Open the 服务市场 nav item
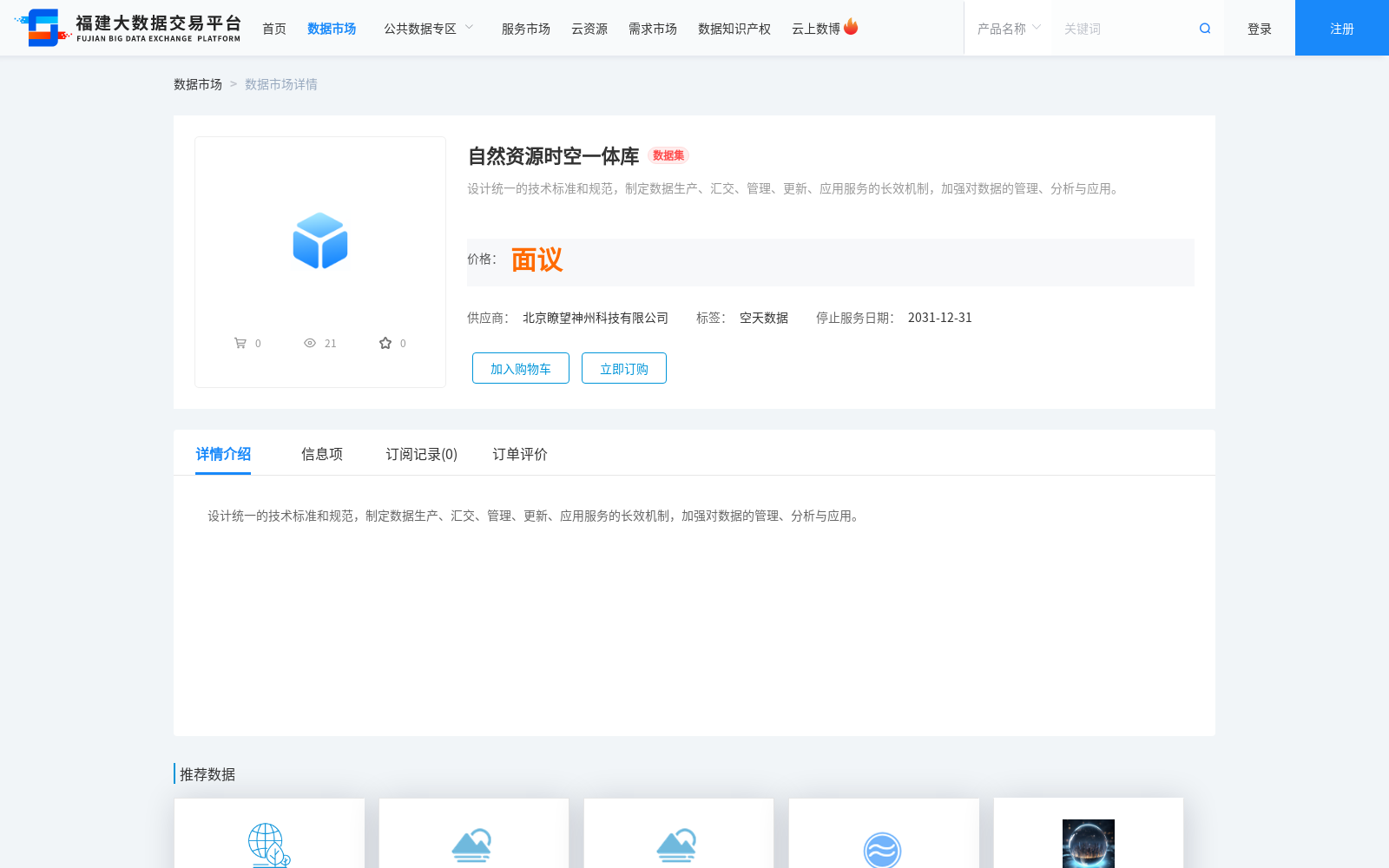 click(526, 29)
